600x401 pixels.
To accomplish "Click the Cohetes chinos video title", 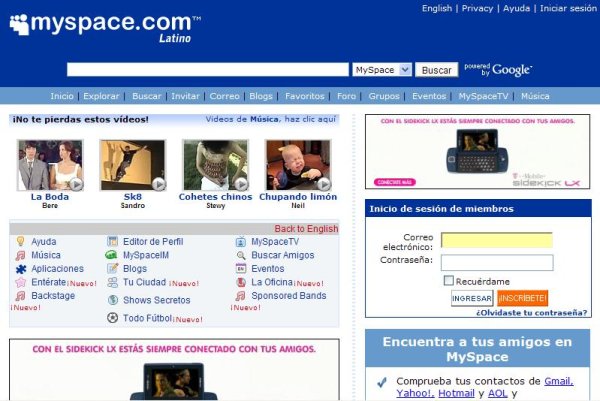I will pyautogui.click(x=215, y=197).
